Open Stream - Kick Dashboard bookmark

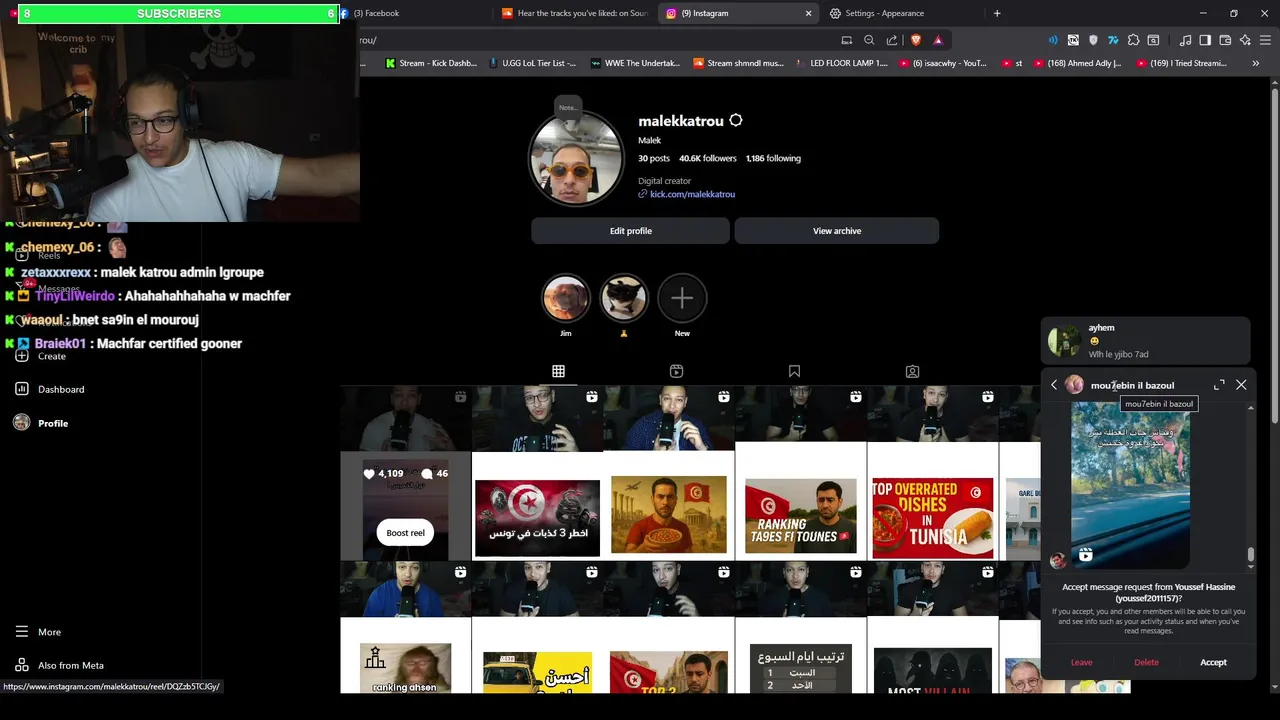[431, 63]
